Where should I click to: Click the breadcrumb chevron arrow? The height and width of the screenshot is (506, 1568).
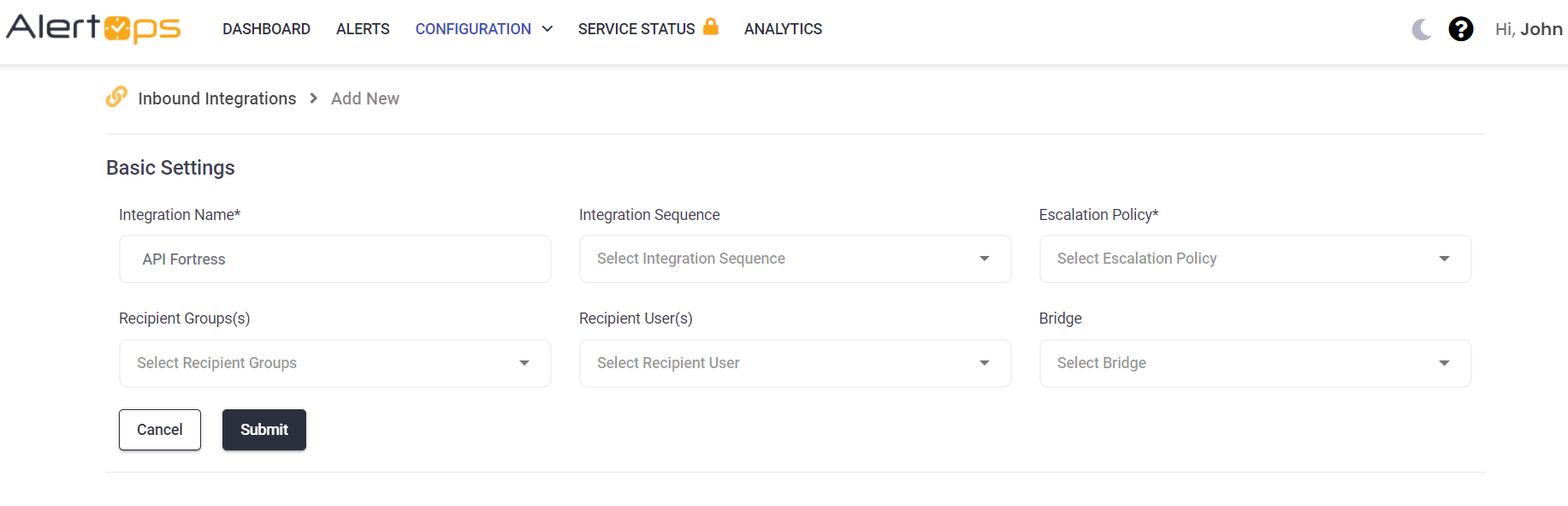point(314,98)
